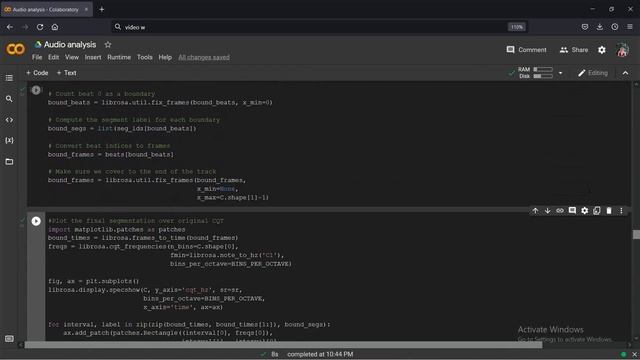Viewport: 640px width, 360px height.
Task: Expand the RAM Disk runtime dropdown arrow
Action: click(x=560, y=73)
